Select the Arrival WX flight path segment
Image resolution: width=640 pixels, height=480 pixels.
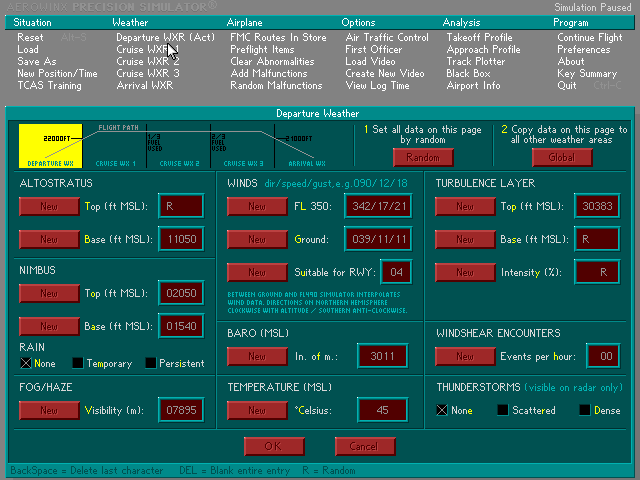(307, 146)
